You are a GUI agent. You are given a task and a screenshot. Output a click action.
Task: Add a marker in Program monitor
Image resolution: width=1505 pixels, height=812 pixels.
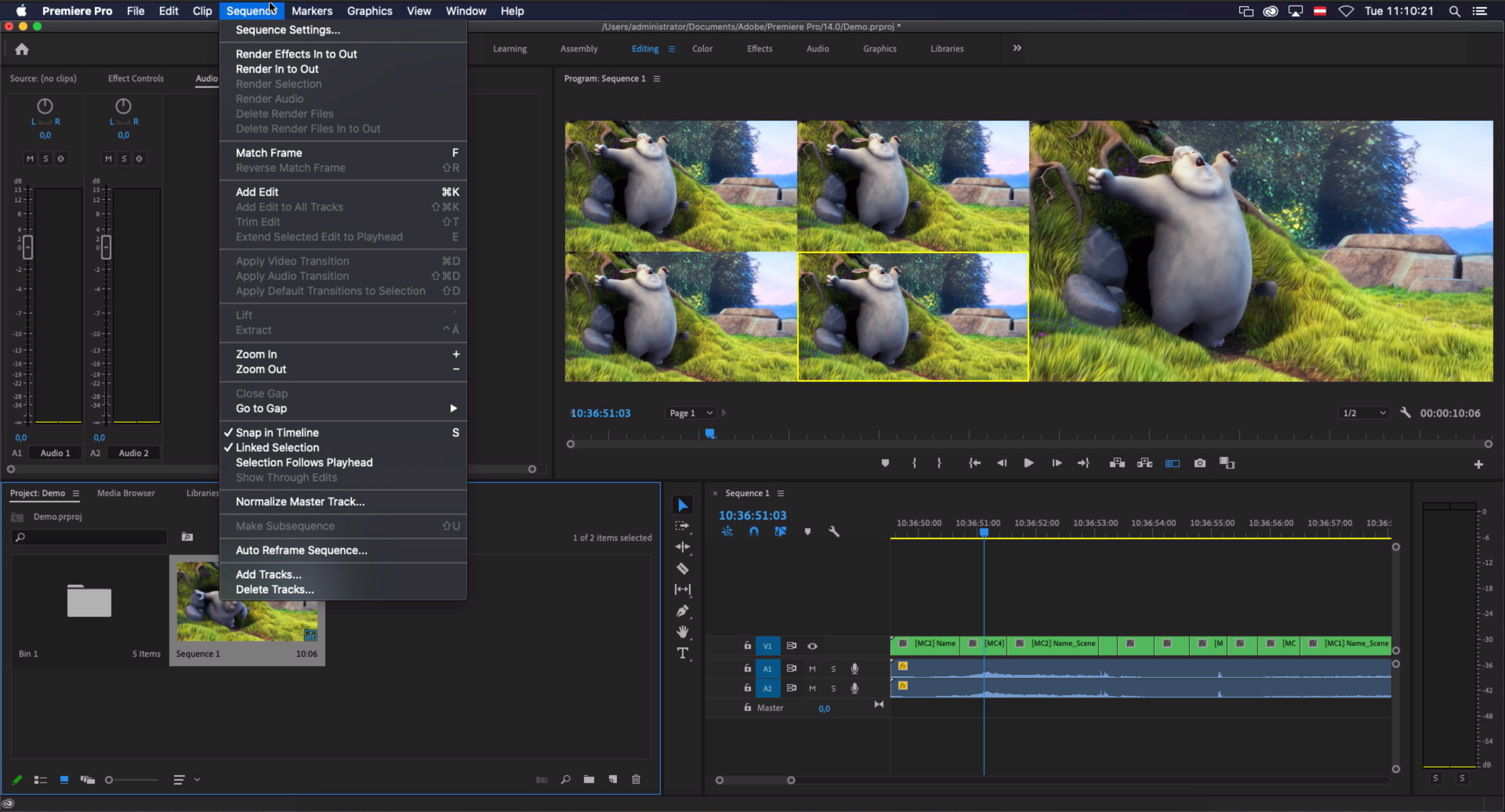885,463
